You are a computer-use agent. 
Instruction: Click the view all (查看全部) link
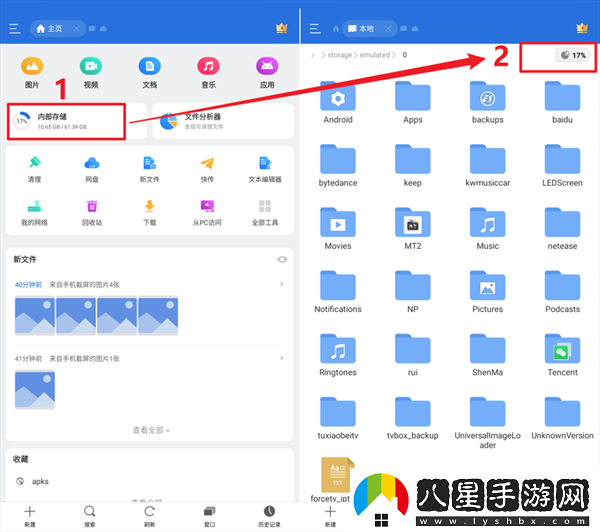151,430
